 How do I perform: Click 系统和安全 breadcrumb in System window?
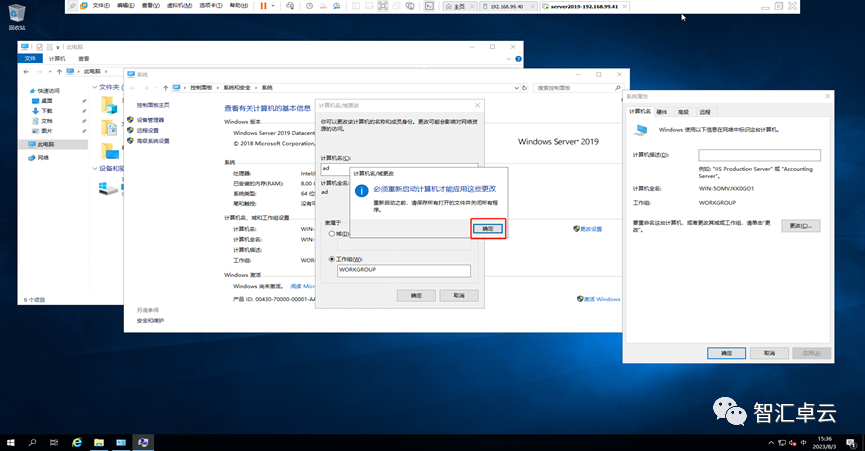tap(237, 88)
